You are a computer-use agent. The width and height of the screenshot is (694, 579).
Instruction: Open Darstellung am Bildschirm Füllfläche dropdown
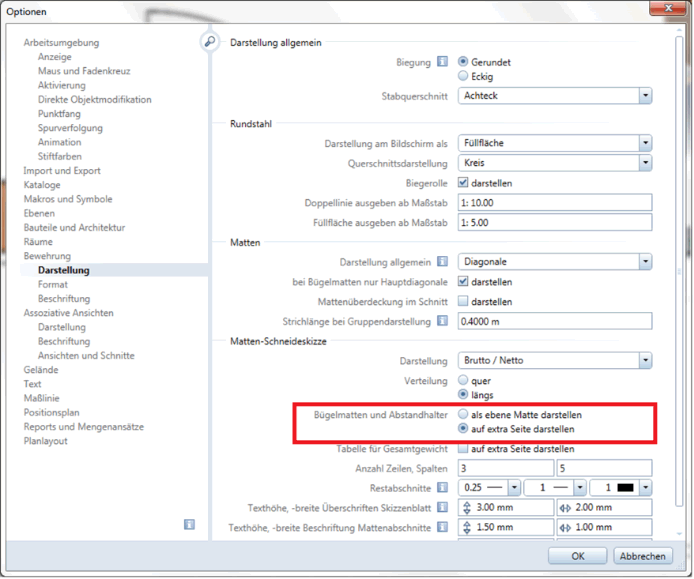tap(645, 143)
